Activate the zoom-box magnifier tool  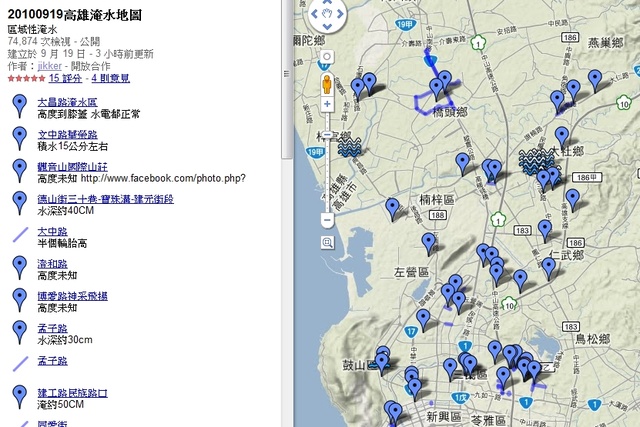tap(327, 242)
